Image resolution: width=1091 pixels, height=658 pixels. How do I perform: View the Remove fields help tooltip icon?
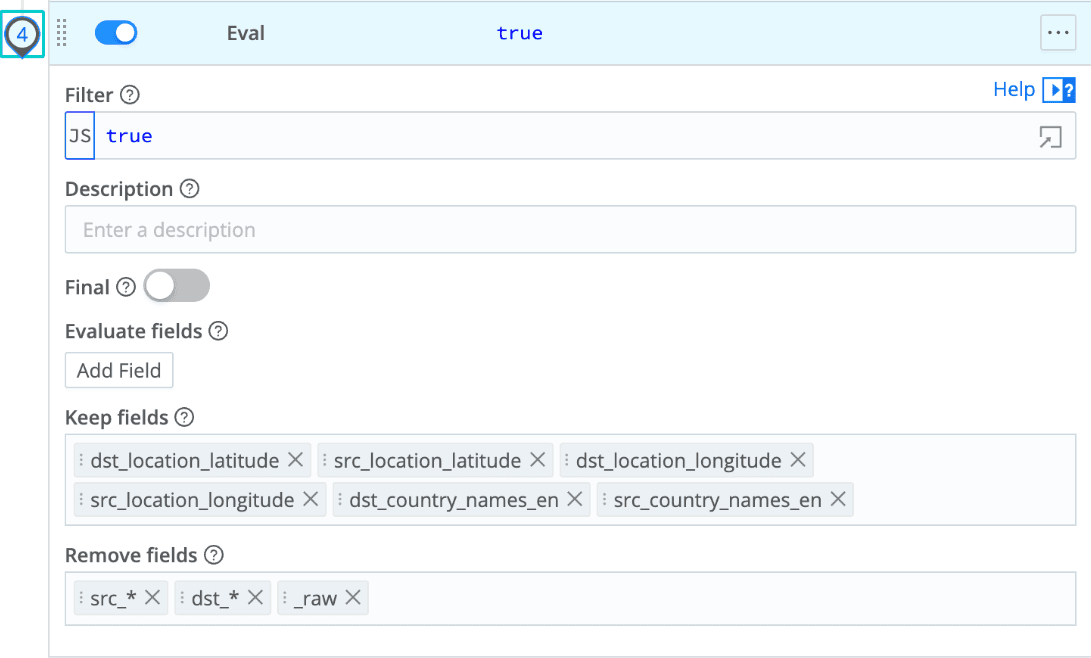[x=213, y=555]
